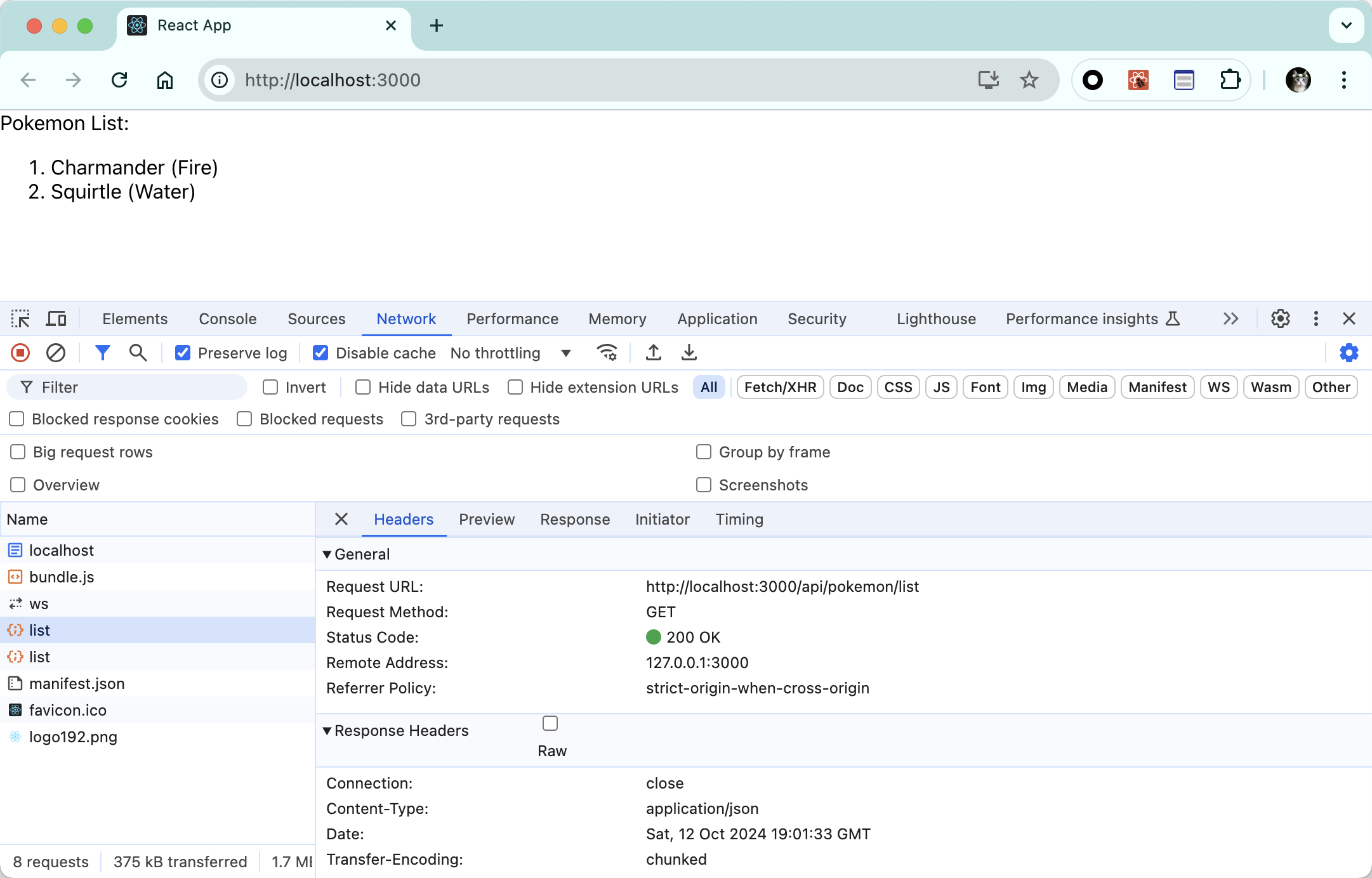Export HAR file download icon

tap(689, 353)
